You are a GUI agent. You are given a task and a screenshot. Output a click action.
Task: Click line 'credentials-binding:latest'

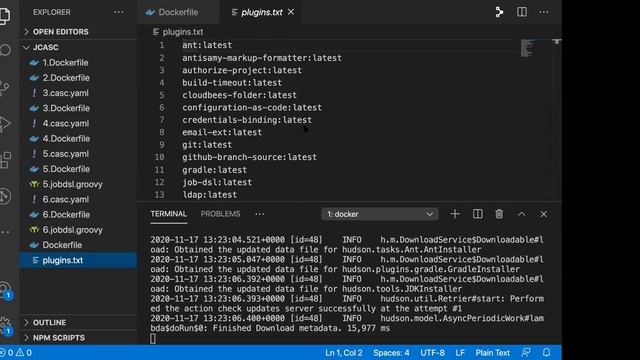pos(247,120)
